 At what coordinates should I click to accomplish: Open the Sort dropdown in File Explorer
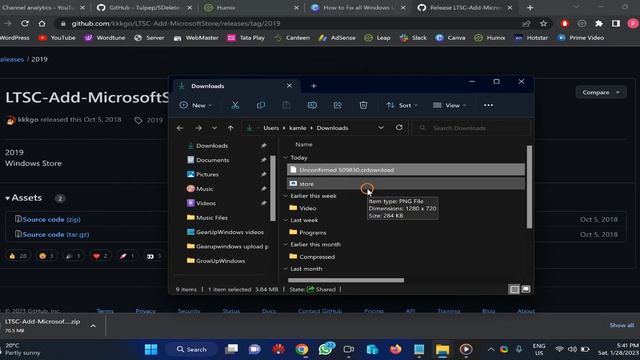point(402,105)
